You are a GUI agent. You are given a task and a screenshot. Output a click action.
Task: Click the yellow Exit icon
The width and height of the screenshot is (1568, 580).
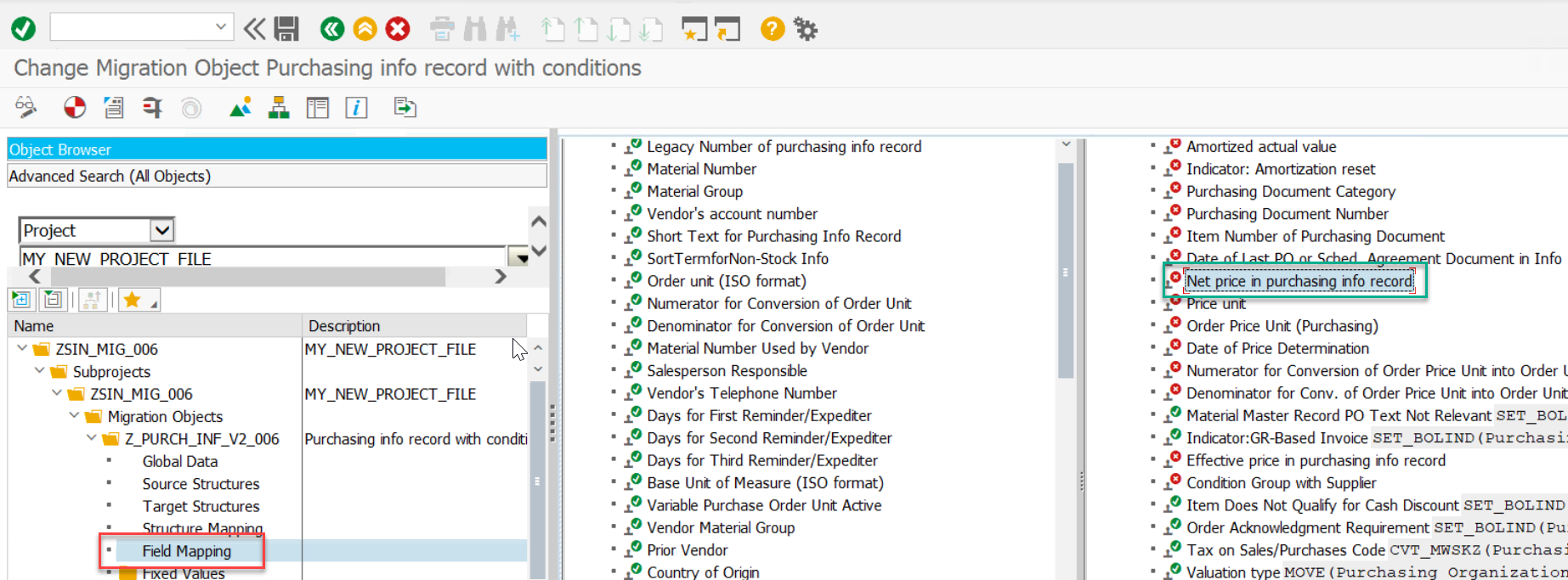(x=365, y=29)
